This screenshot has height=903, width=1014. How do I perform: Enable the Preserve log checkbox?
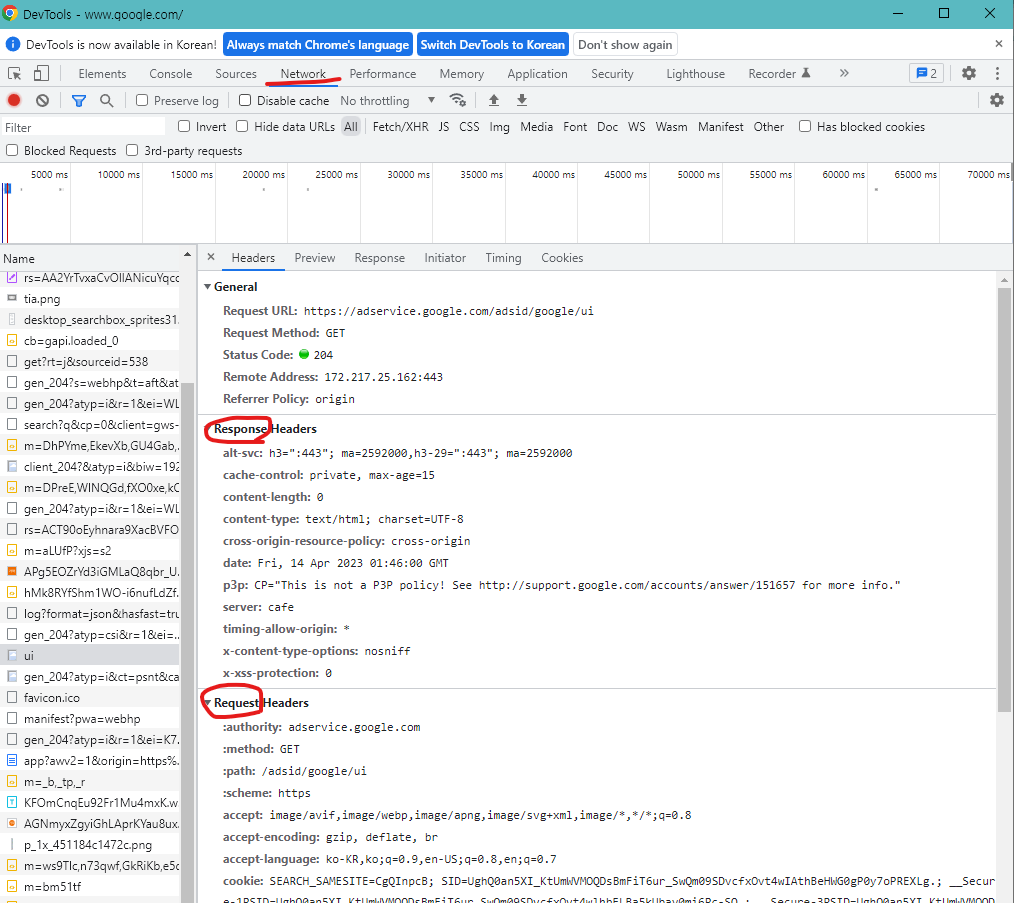142,100
